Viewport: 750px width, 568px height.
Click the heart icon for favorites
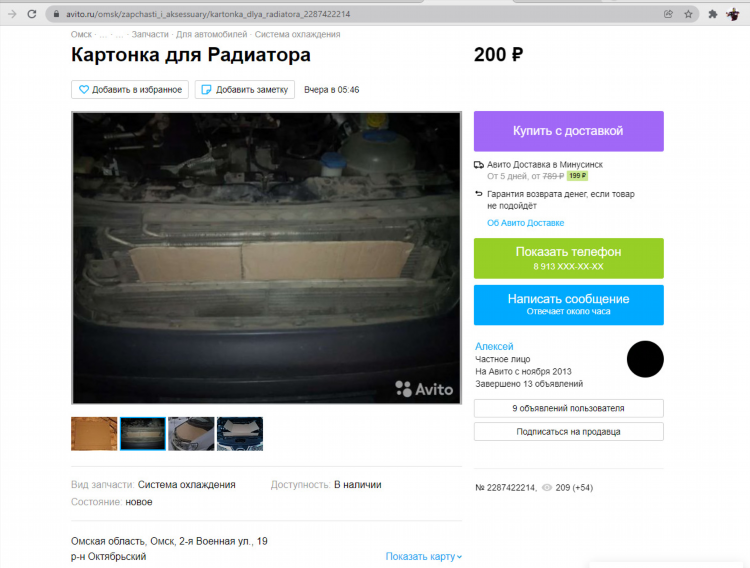pyautogui.click(x=84, y=89)
